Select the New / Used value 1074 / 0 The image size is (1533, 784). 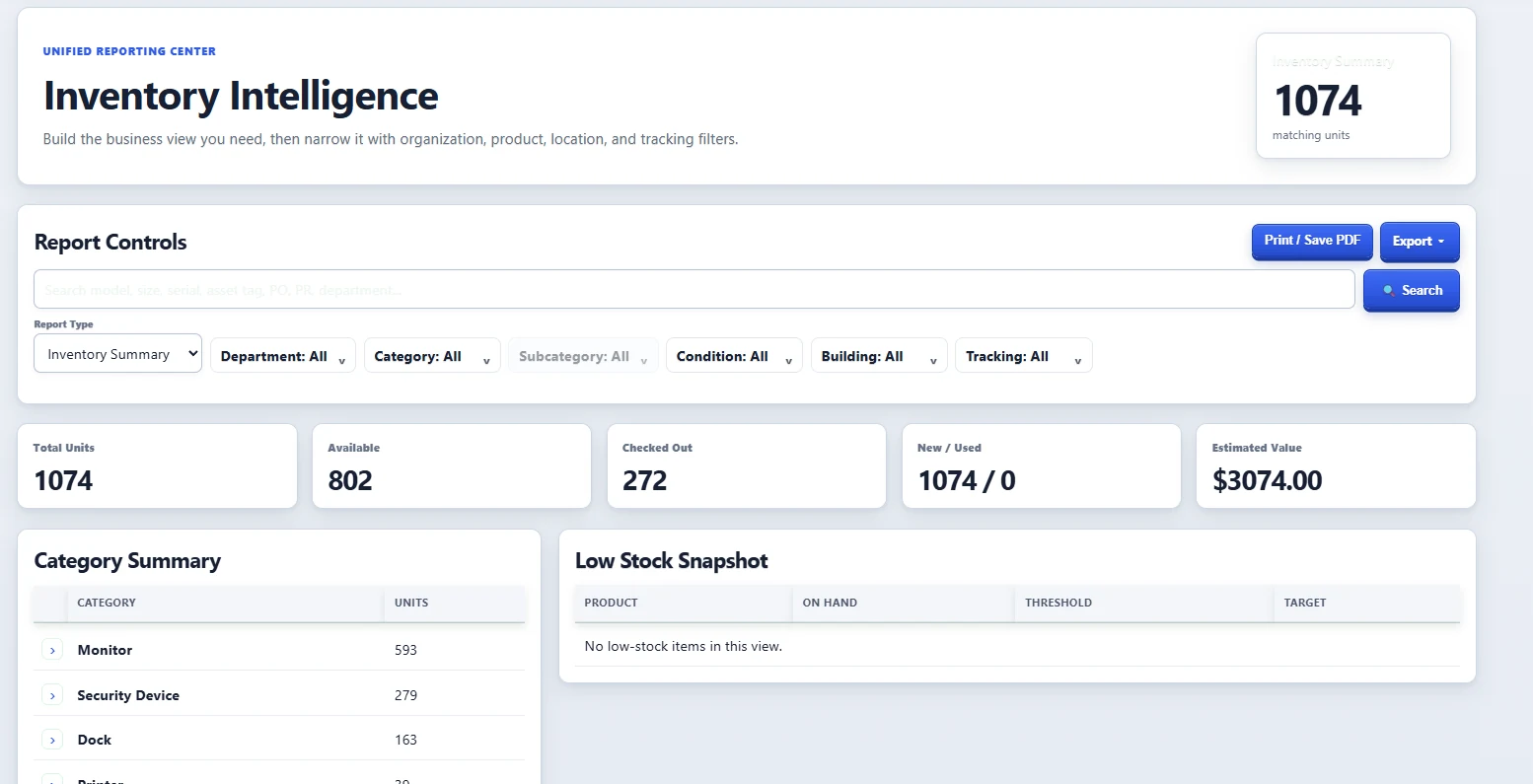967,481
